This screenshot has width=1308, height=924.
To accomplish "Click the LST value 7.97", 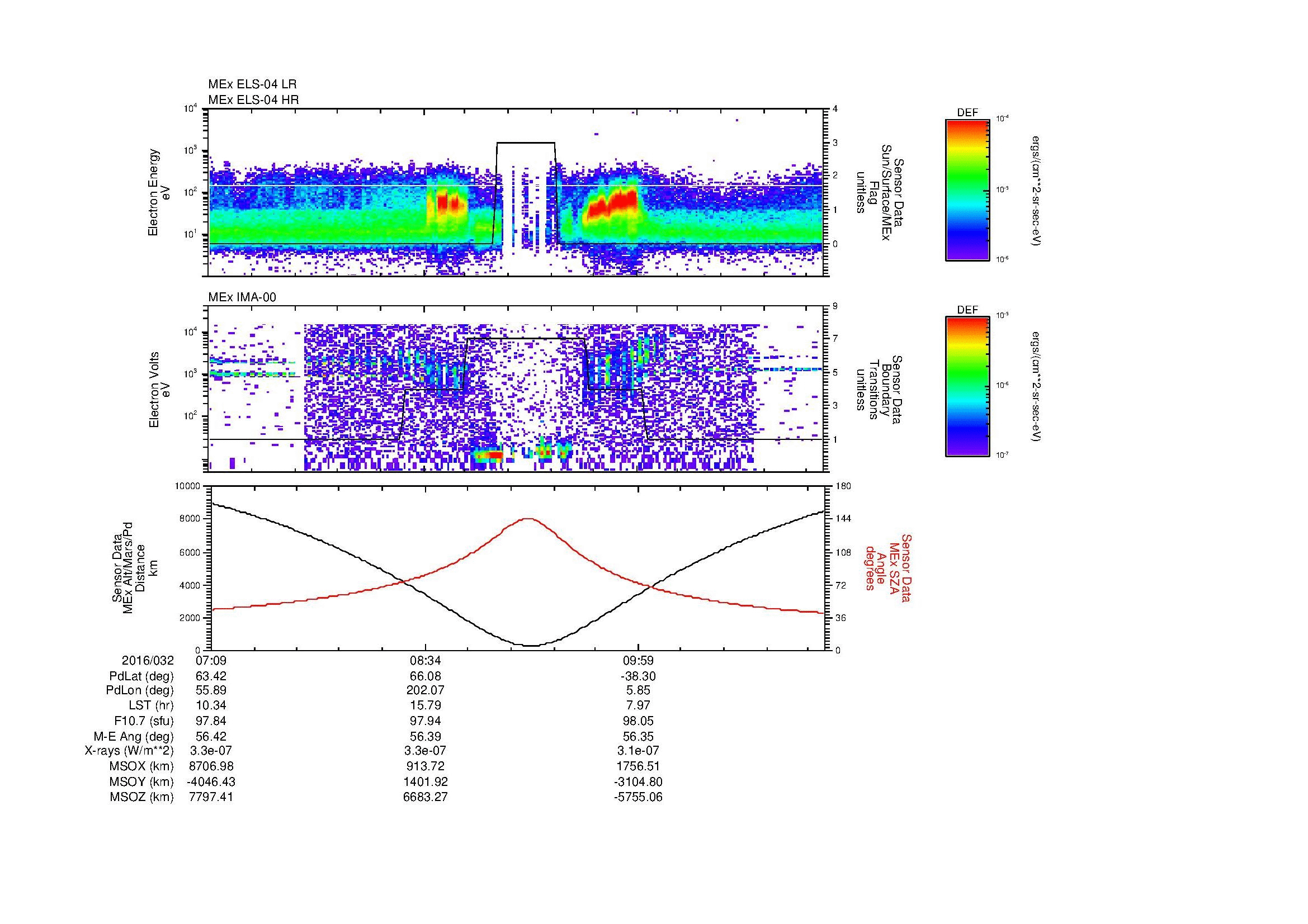I will [638, 705].
